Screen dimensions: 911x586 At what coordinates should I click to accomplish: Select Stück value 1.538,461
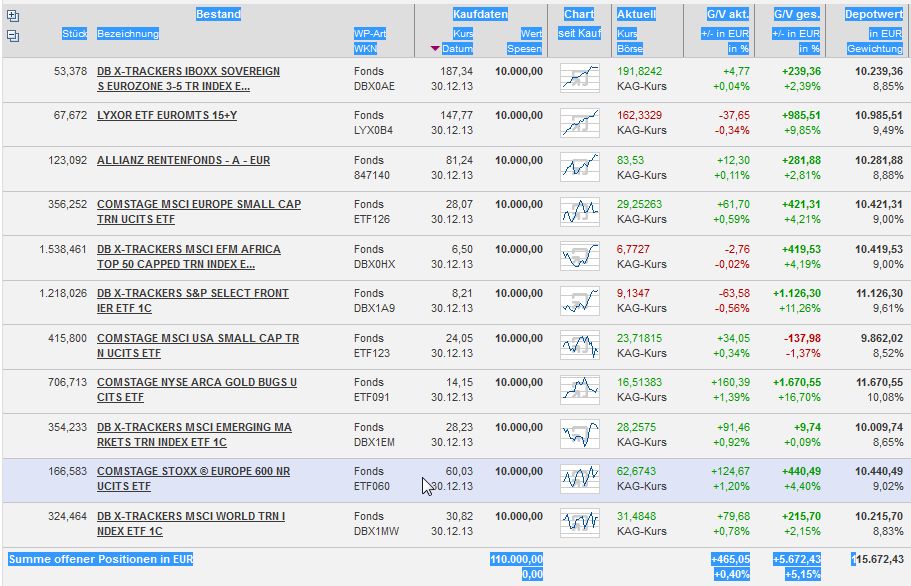click(63, 249)
